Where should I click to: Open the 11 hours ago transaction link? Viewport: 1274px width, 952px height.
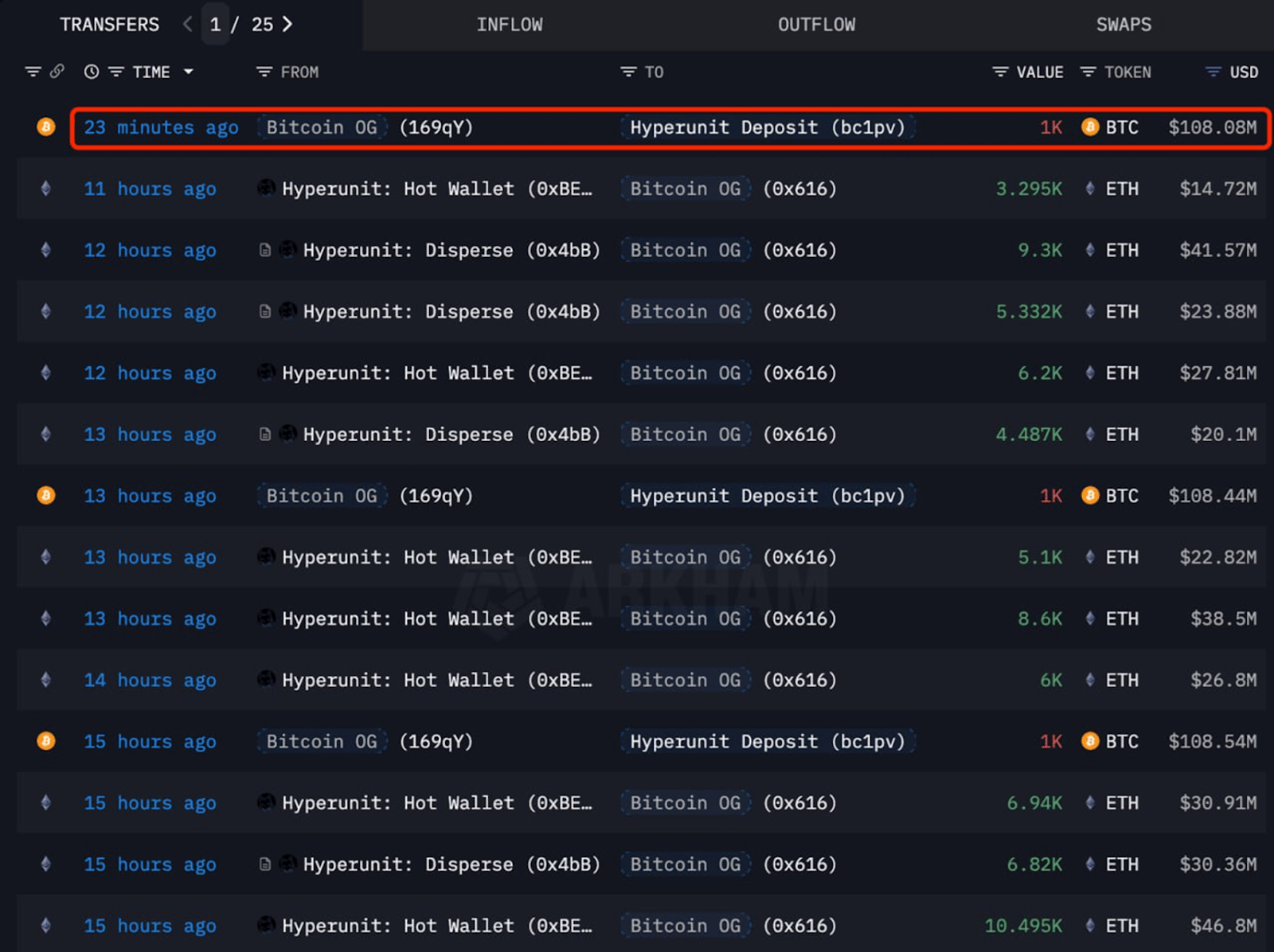coord(150,189)
